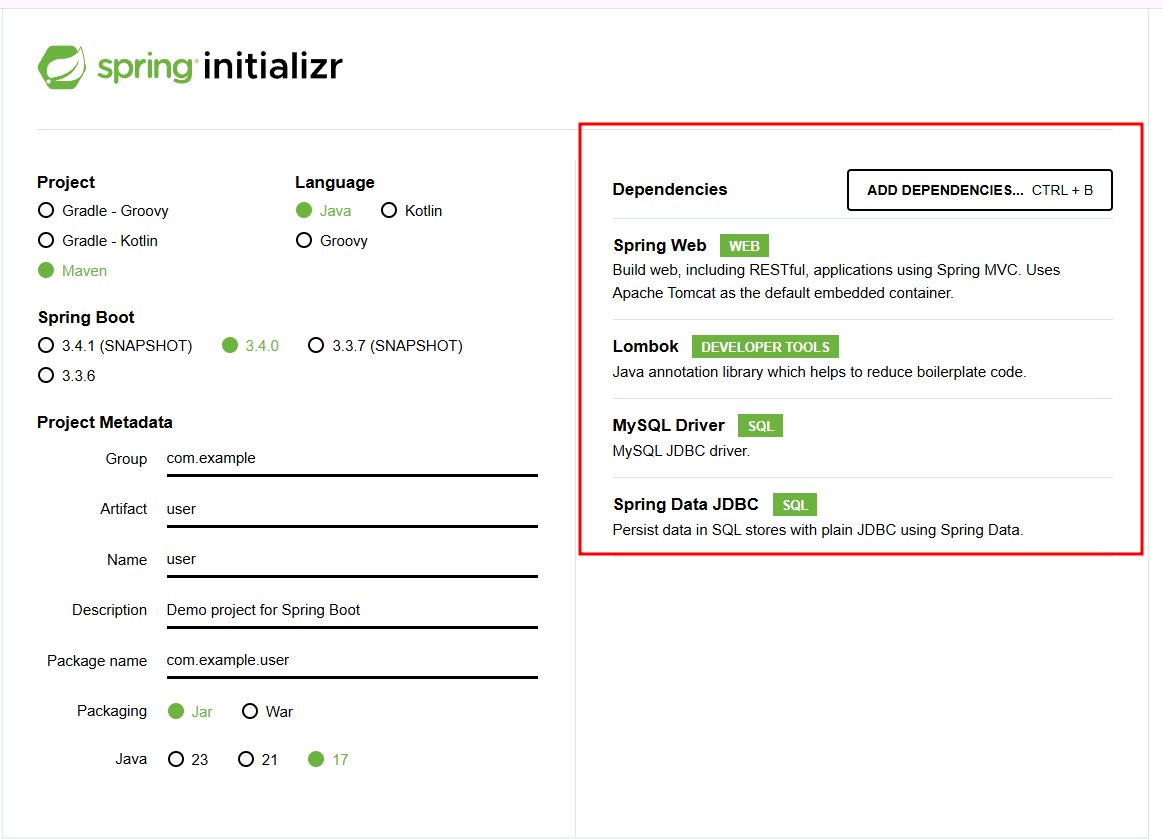The width and height of the screenshot is (1163, 839).
Task: Click the MySQL Driver dependency title
Action: [x=668, y=426]
